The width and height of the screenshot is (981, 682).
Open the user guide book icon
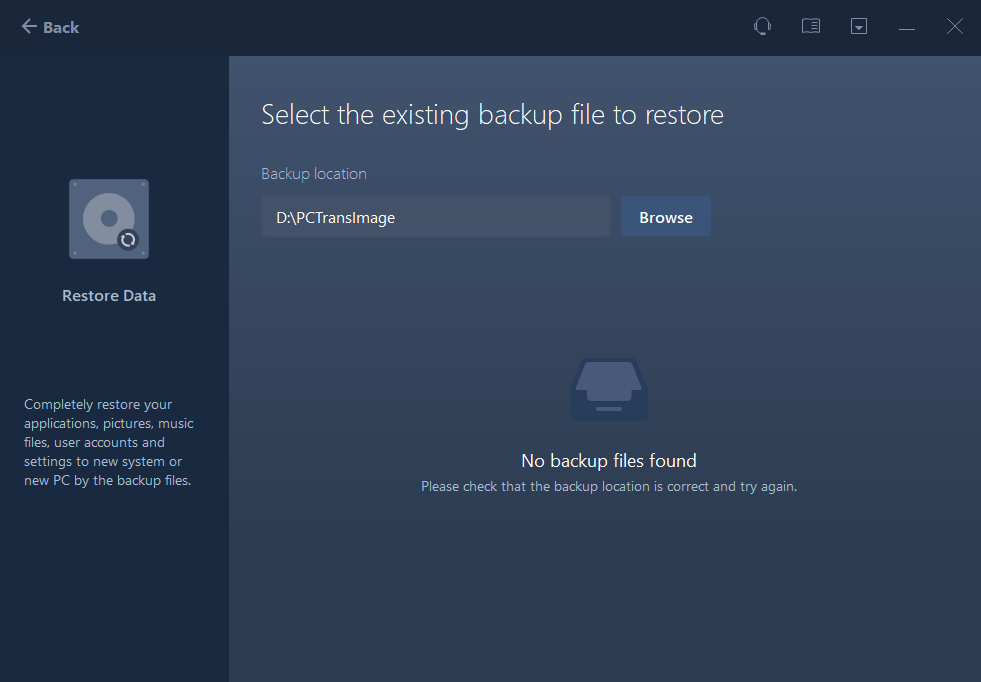point(811,27)
